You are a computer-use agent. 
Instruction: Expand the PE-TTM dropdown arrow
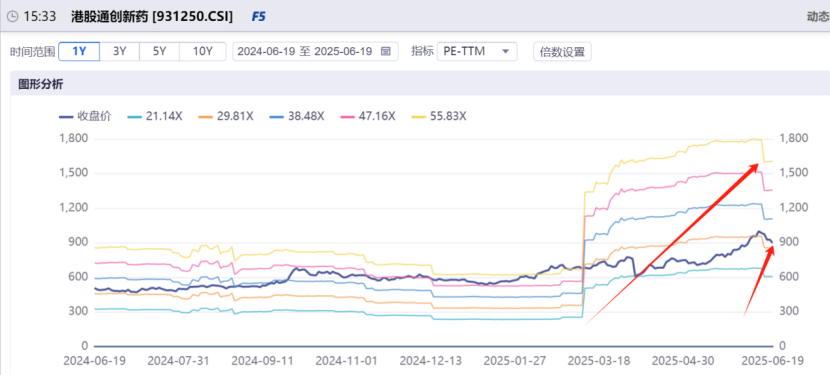pos(505,51)
